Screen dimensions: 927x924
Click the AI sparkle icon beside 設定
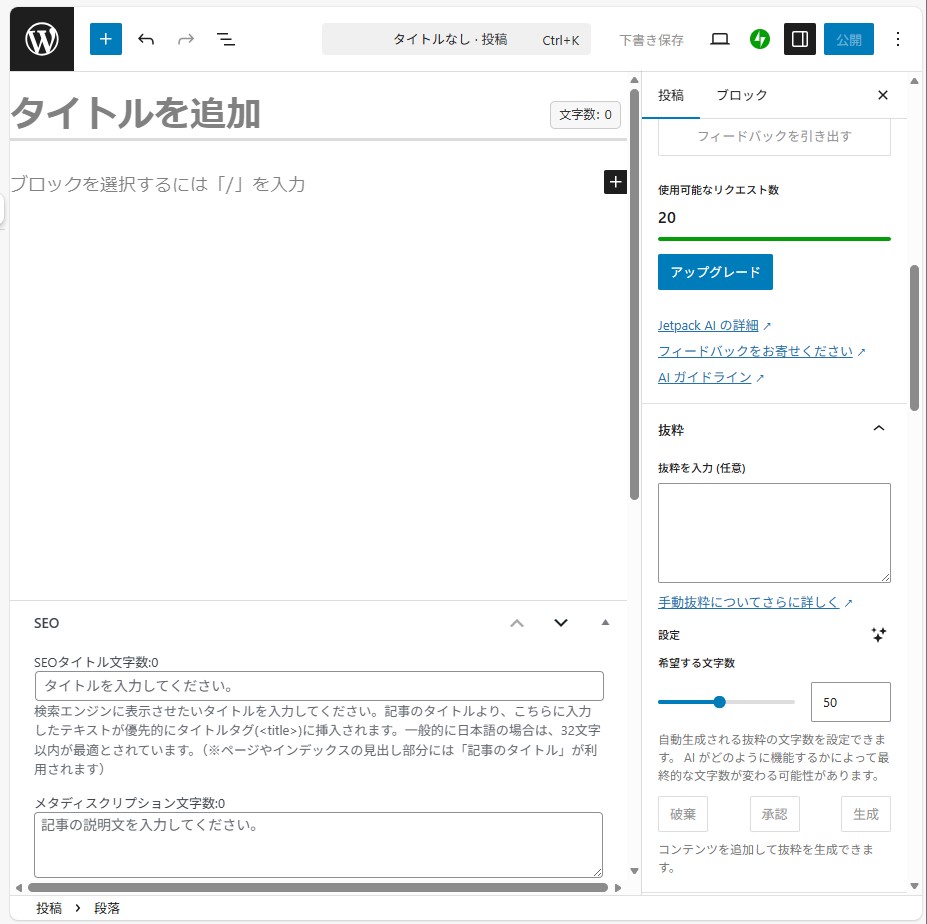click(879, 635)
